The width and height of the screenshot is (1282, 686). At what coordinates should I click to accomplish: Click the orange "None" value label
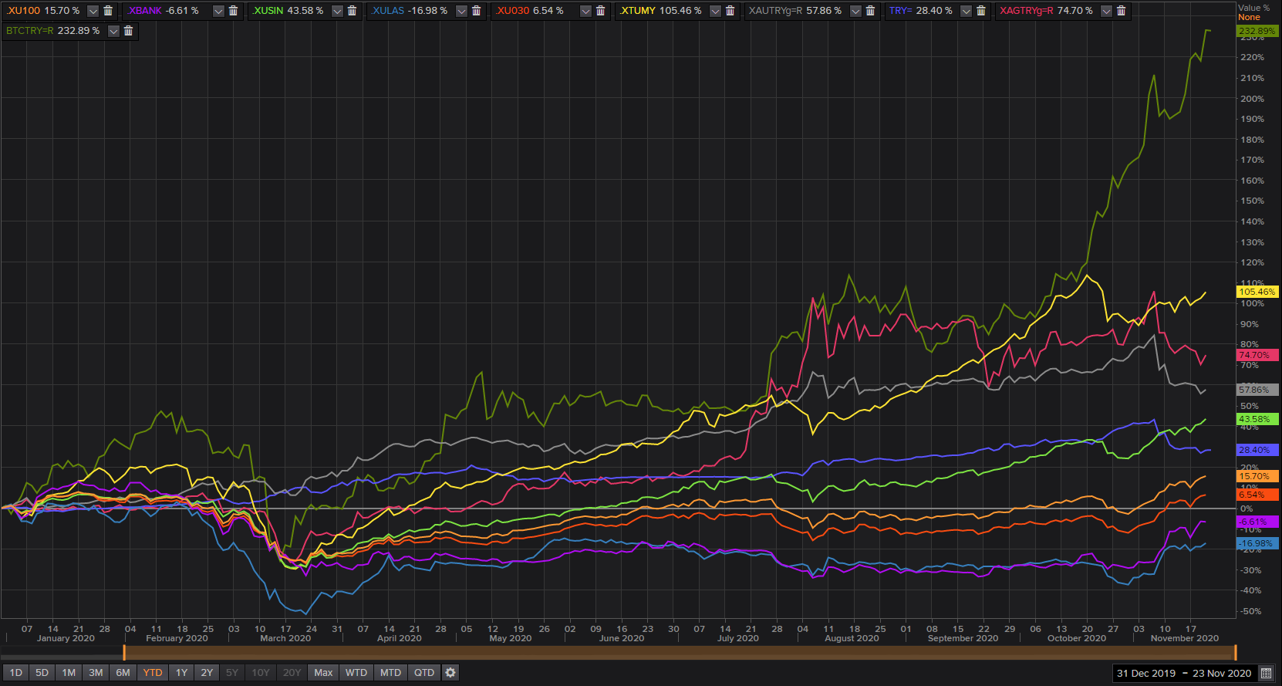[1249, 17]
